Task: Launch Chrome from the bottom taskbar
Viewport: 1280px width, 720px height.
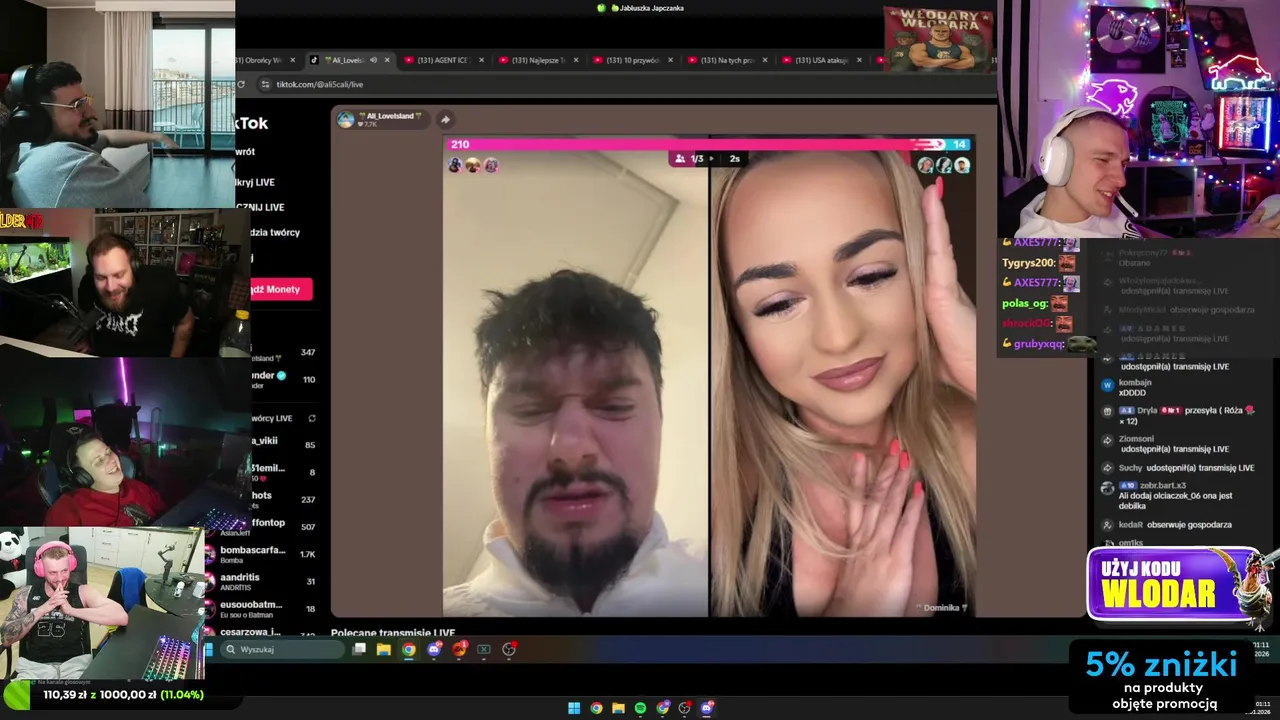Action: [x=596, y=708]
